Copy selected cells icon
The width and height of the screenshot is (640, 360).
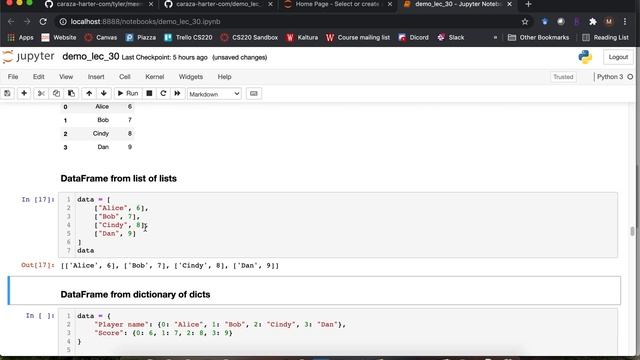pyautogui.click(x=56, y=93)
